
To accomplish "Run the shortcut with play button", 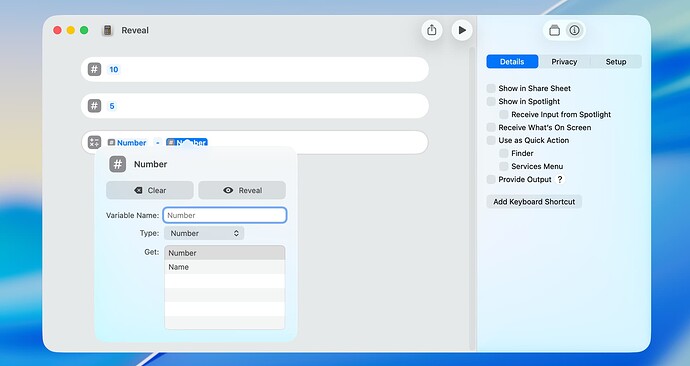I will 462,30.
